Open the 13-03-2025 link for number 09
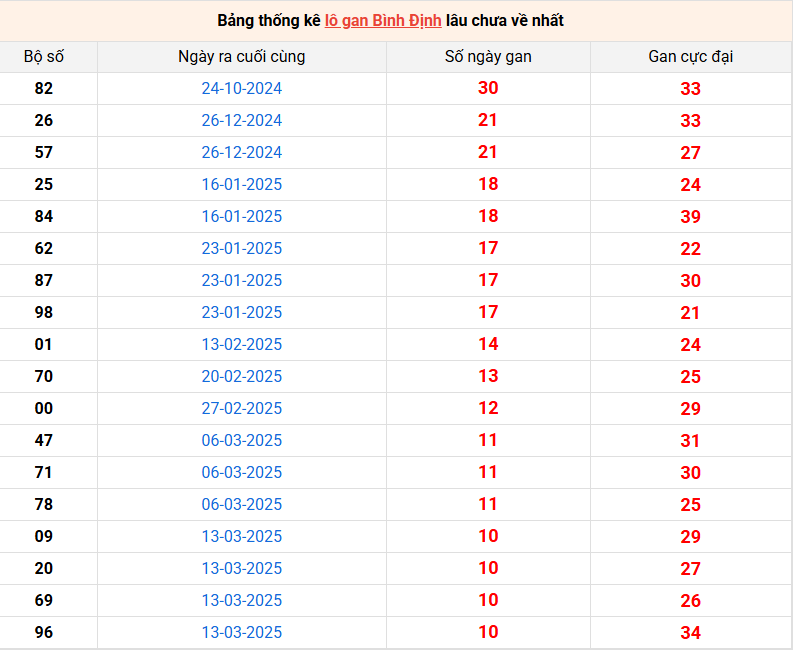 coord(242,536)
